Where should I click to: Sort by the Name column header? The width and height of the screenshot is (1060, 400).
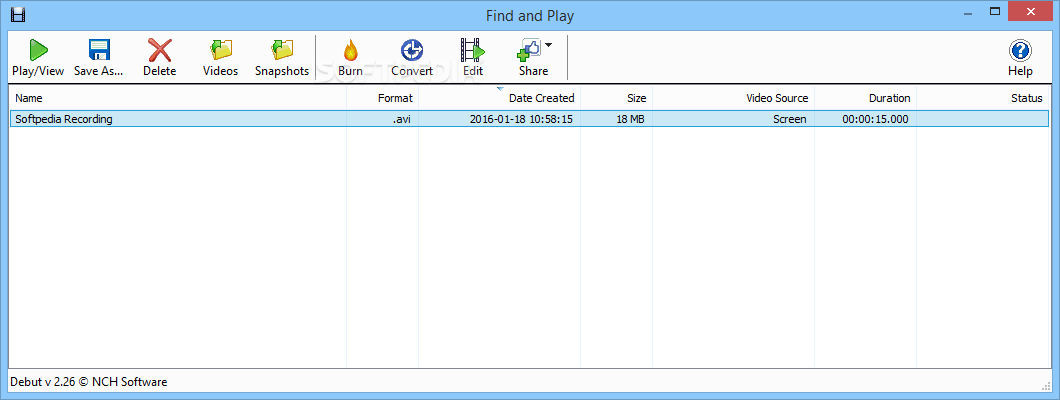pyautogui.click(x=178, y=98)
